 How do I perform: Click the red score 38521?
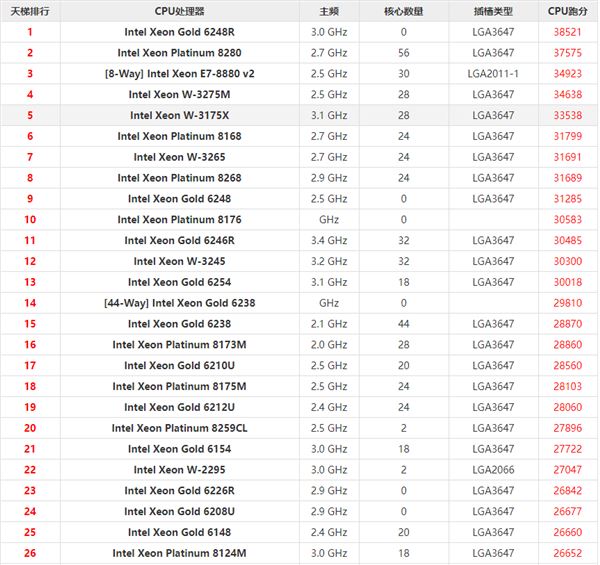coord(570,32)
